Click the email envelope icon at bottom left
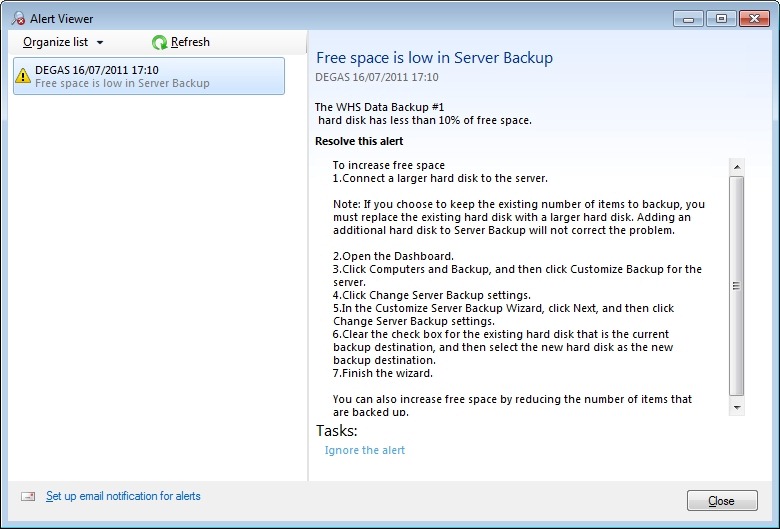This screenshot has height=529, width=780. (x=28, y=496)
